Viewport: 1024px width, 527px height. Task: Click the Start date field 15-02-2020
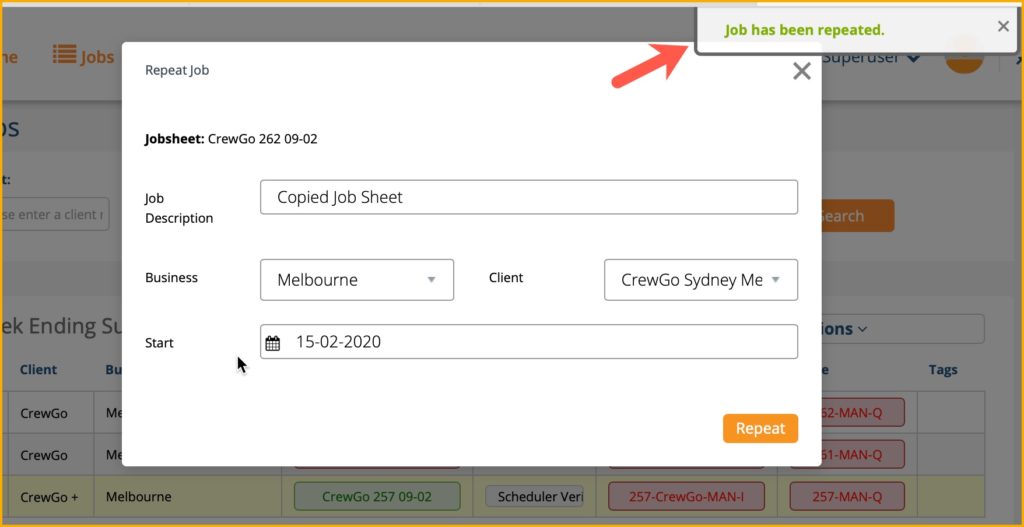click(x=540, y=342)
